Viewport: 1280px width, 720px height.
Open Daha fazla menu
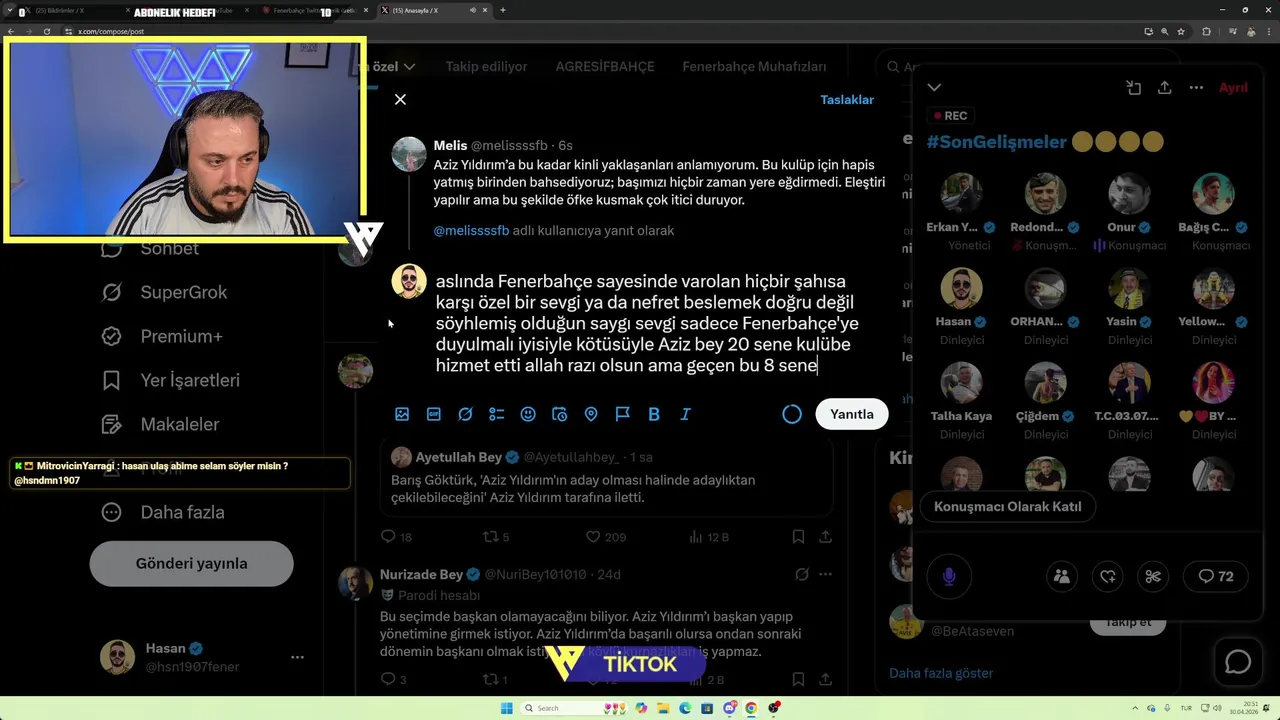point(162,512)
